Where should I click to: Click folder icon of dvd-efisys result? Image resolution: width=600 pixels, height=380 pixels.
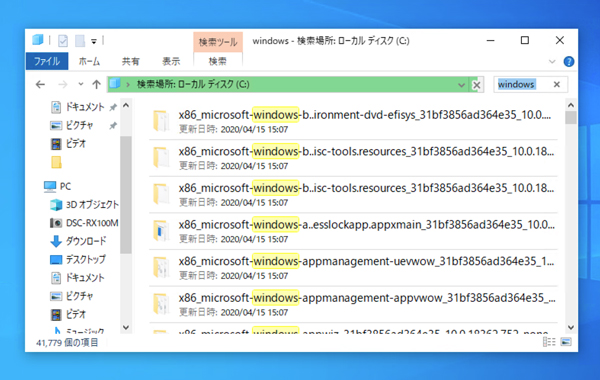[x=161, y=121]
